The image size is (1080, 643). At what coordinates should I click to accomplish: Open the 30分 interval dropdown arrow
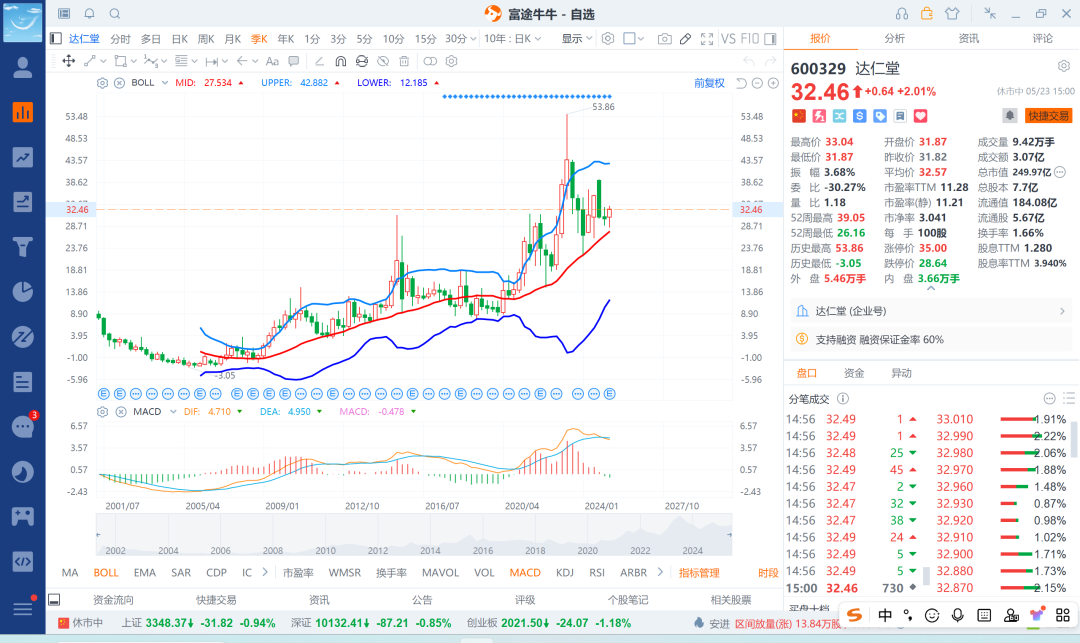(x=473, y=39)
